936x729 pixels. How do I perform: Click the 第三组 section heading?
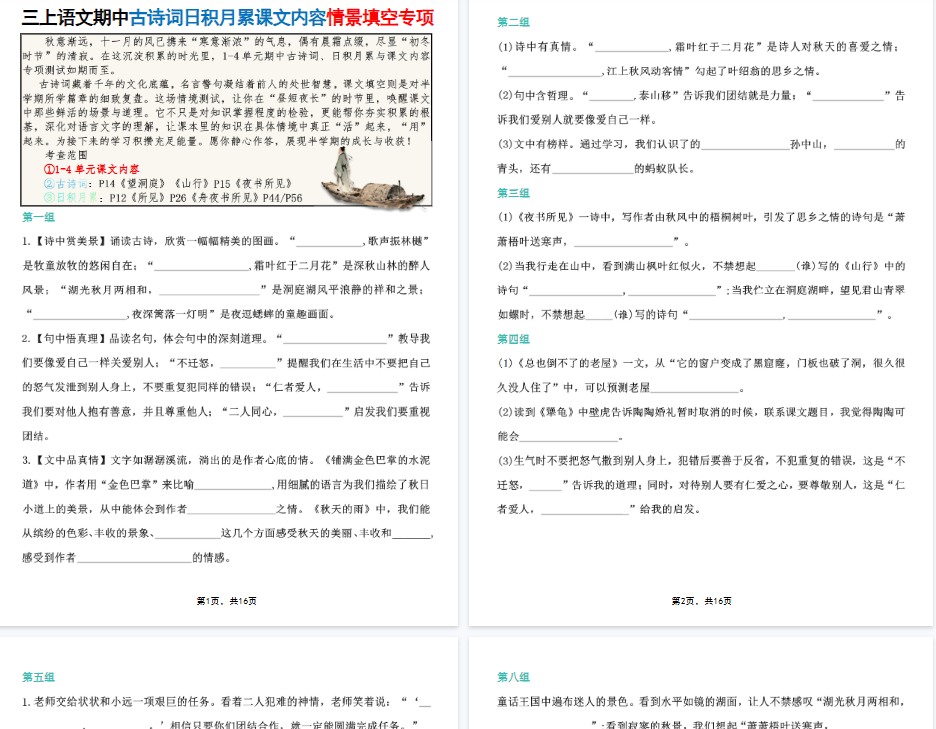[x=513, y=193]
